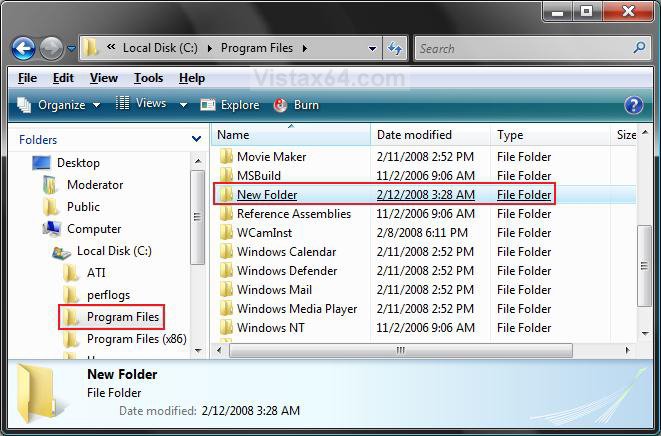Viewport: 661px width, 436px height.
Task: Refresh the folder view
Action: tap(395, 48)
